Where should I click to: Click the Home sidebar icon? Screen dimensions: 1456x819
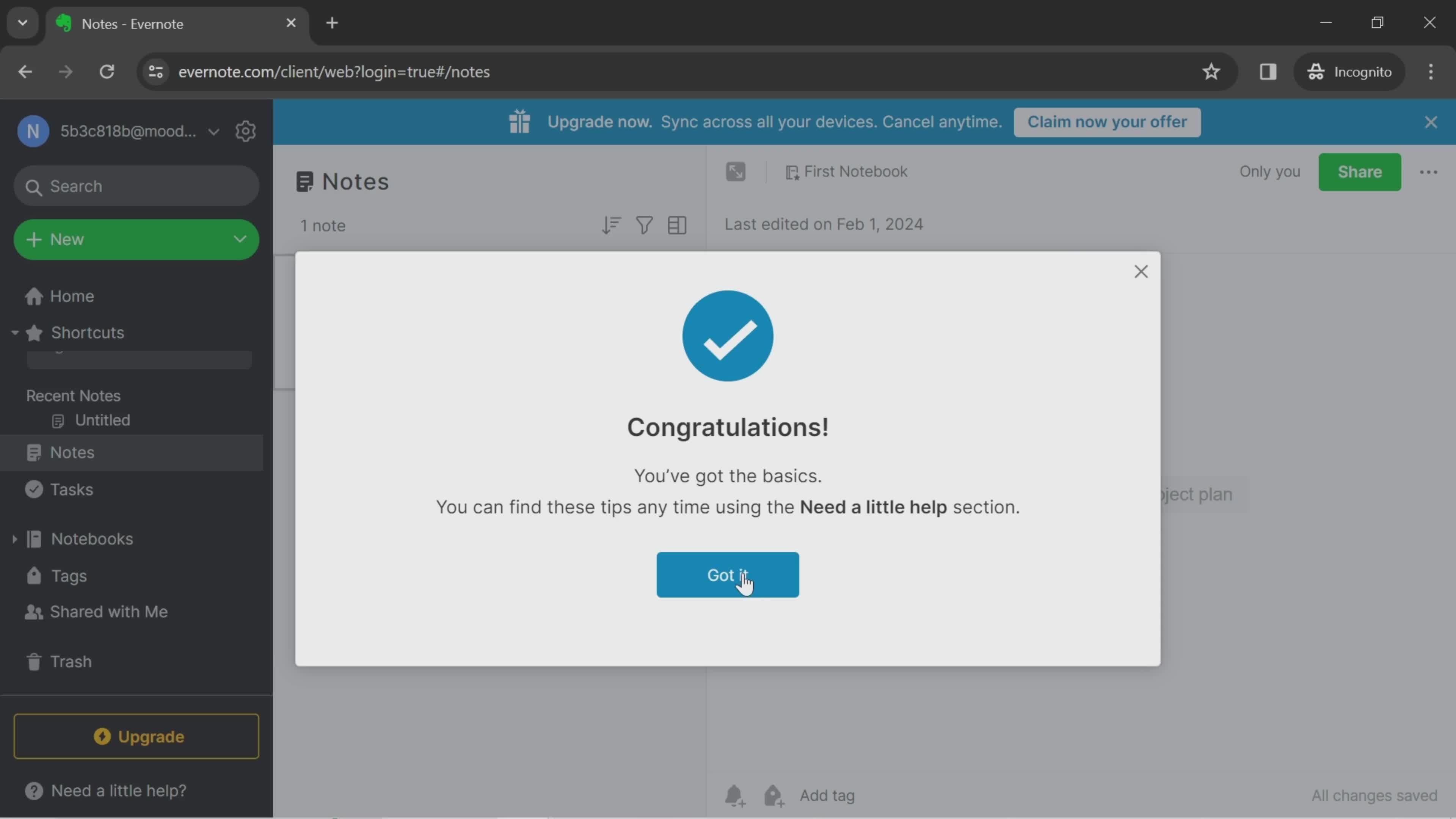[x=33, y=295]
